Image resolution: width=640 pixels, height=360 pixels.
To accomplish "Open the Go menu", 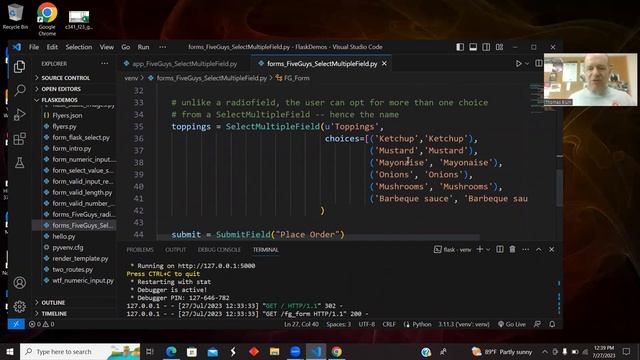I will [x=126, y=47].
